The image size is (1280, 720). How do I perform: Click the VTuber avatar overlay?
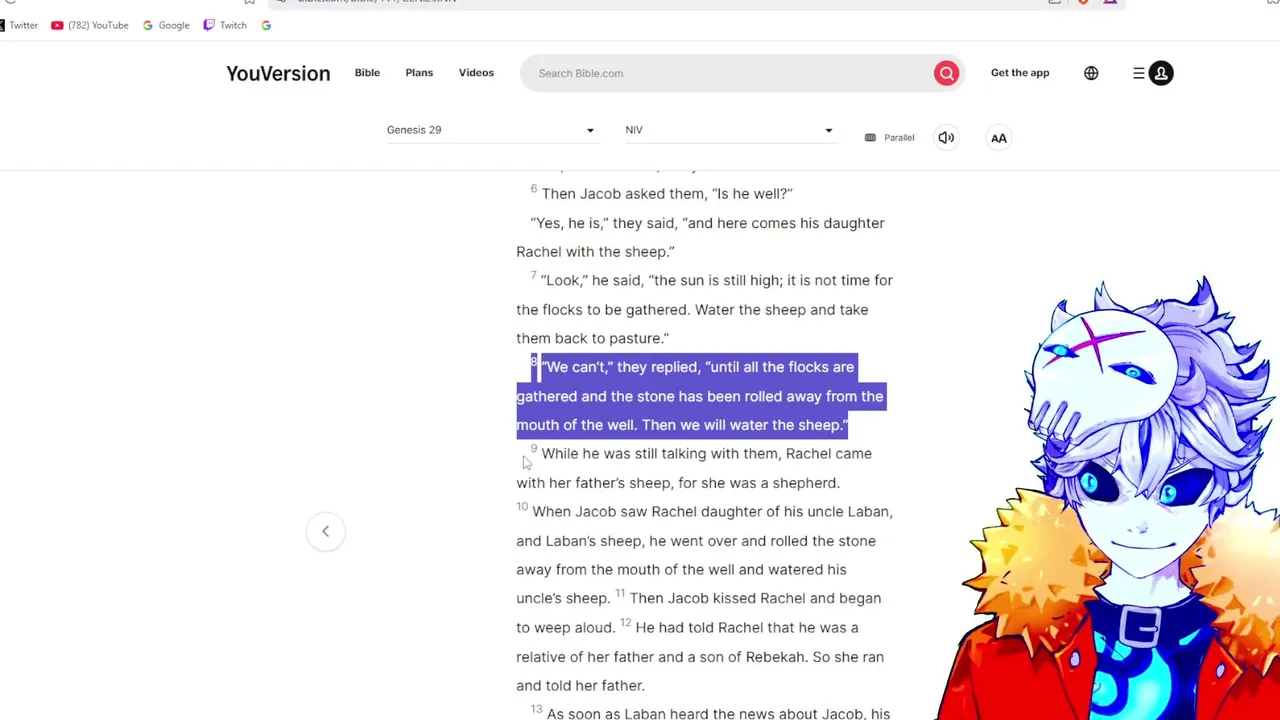tap(1110, 500)
